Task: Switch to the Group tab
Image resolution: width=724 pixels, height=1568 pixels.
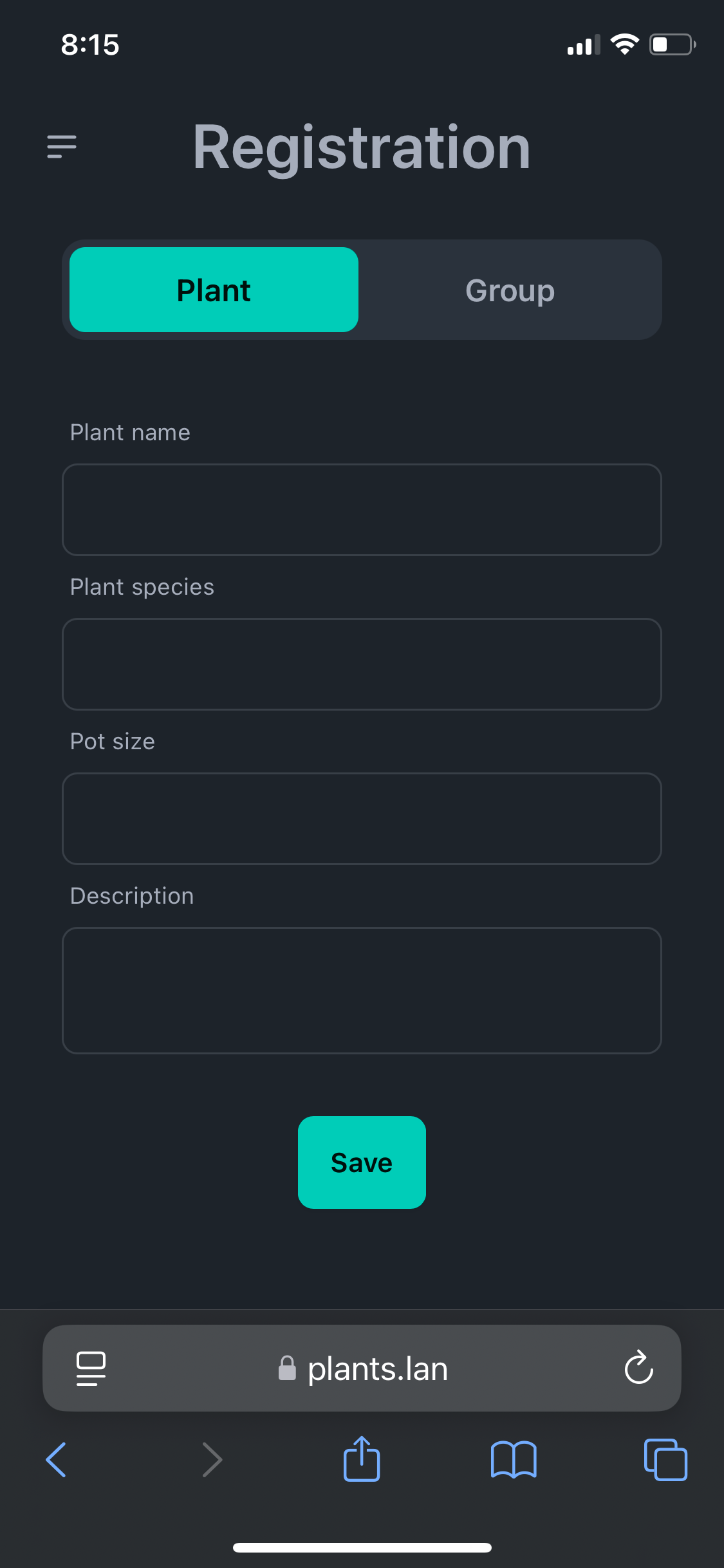Action: 510,290
